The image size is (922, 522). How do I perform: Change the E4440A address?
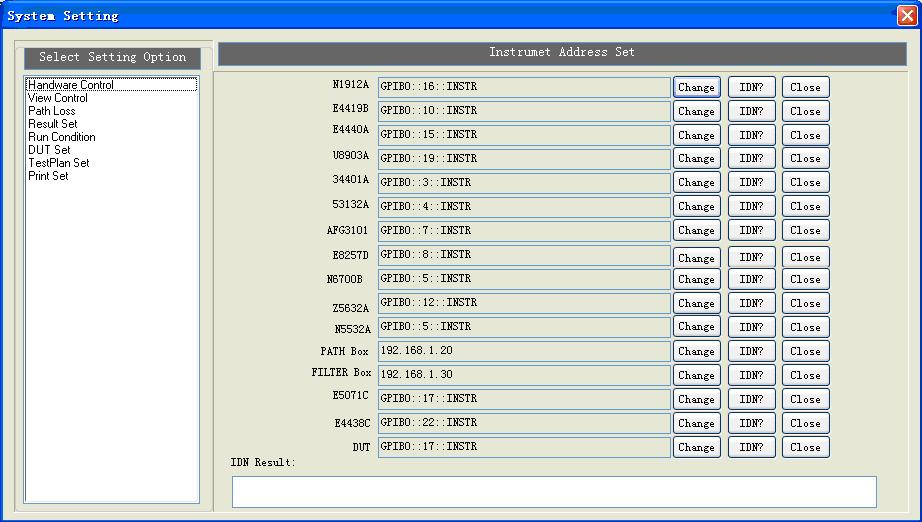[x=697, y=135]
